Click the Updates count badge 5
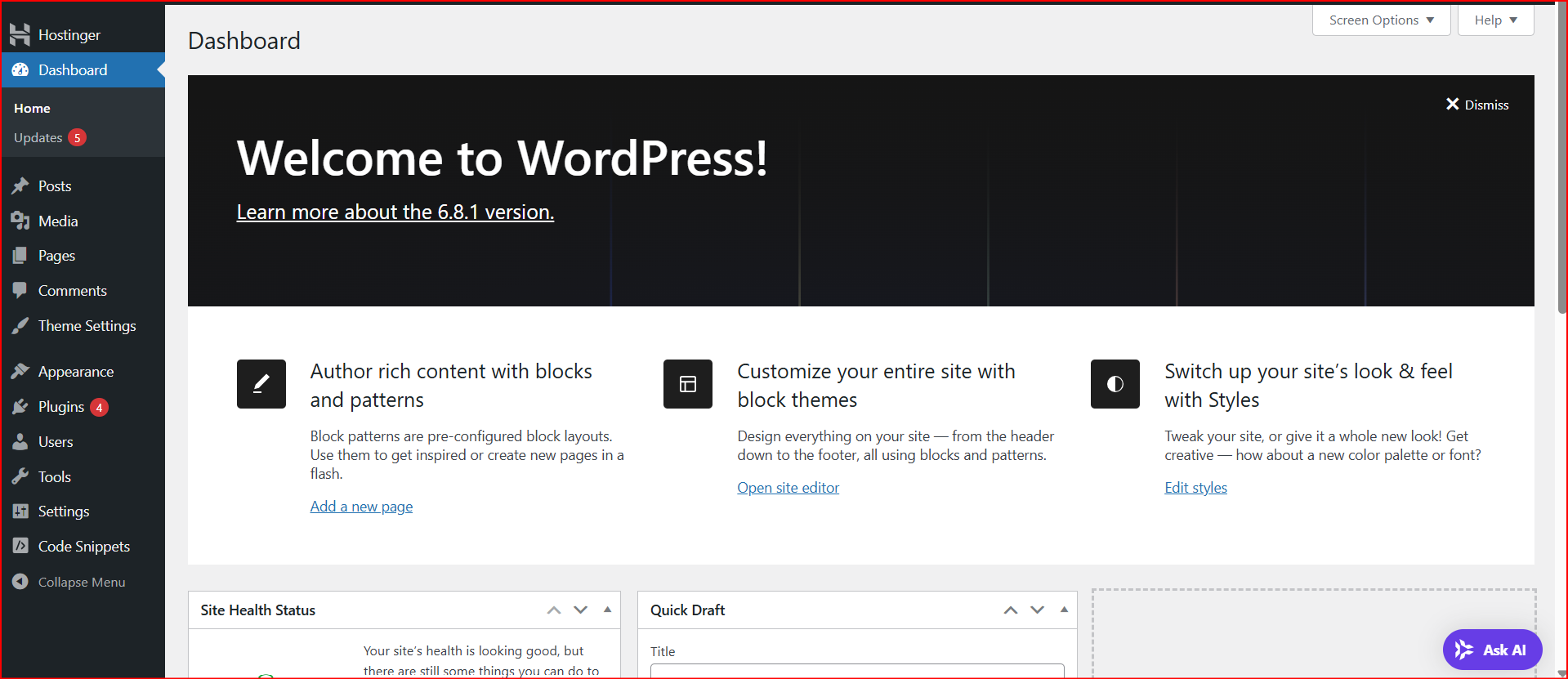The width and height of the screenshot is (1568, 679). point(77,137)
